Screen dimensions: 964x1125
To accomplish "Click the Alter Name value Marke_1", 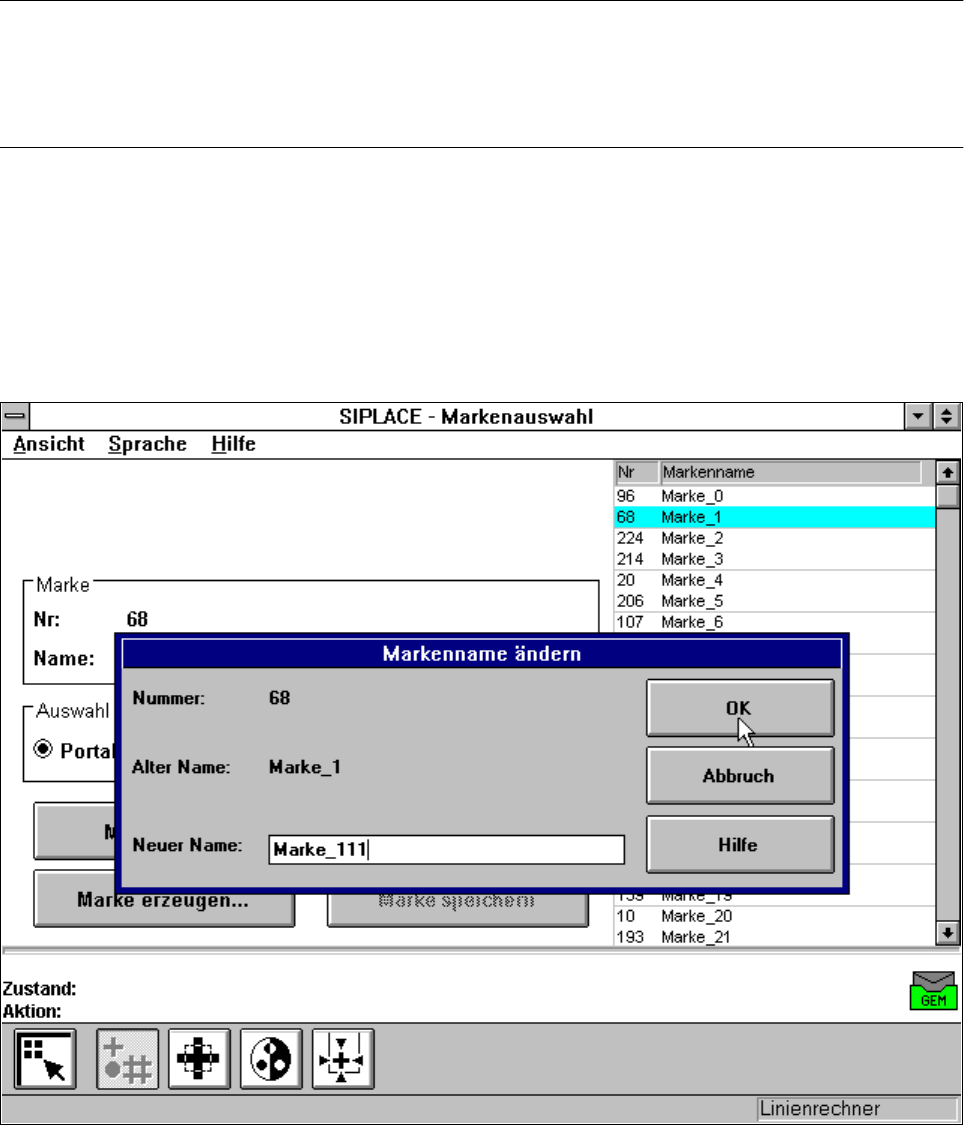I will tap(305, 767).
